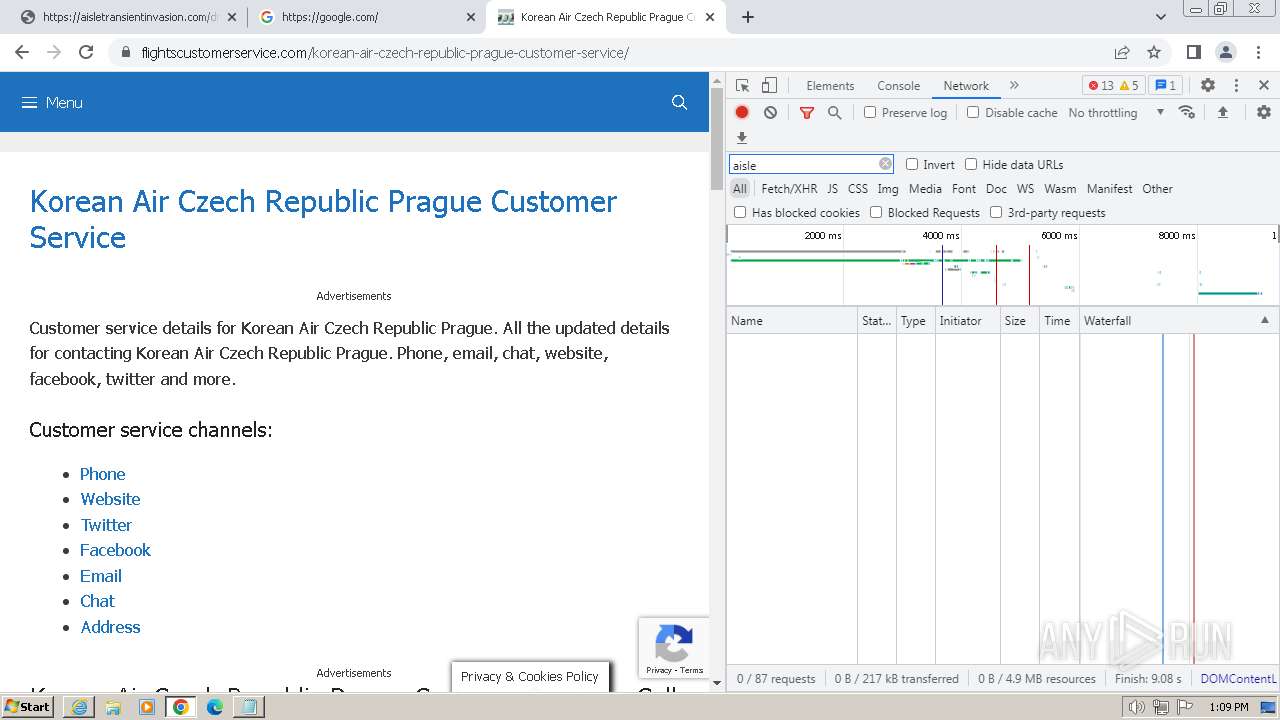Open network search magnifier in DevTools
This screenshot has width=1280, height=720.
click(835, 113)
